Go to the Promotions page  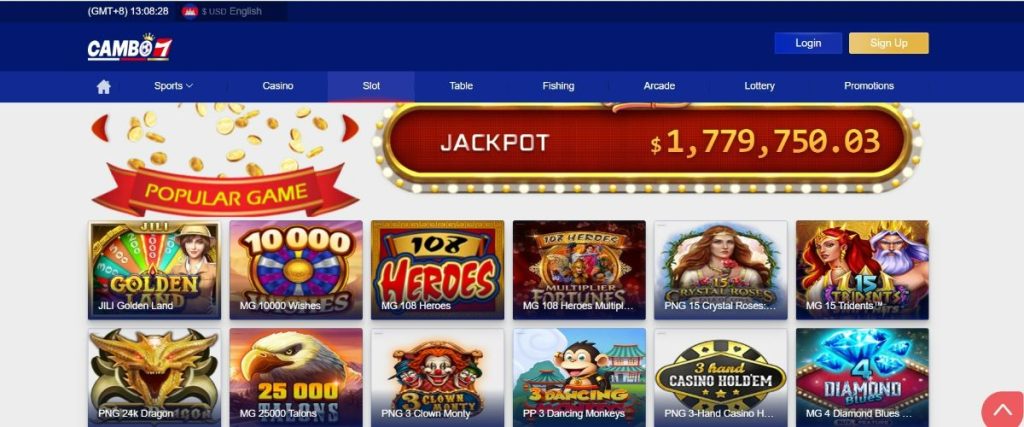[869, 86]
